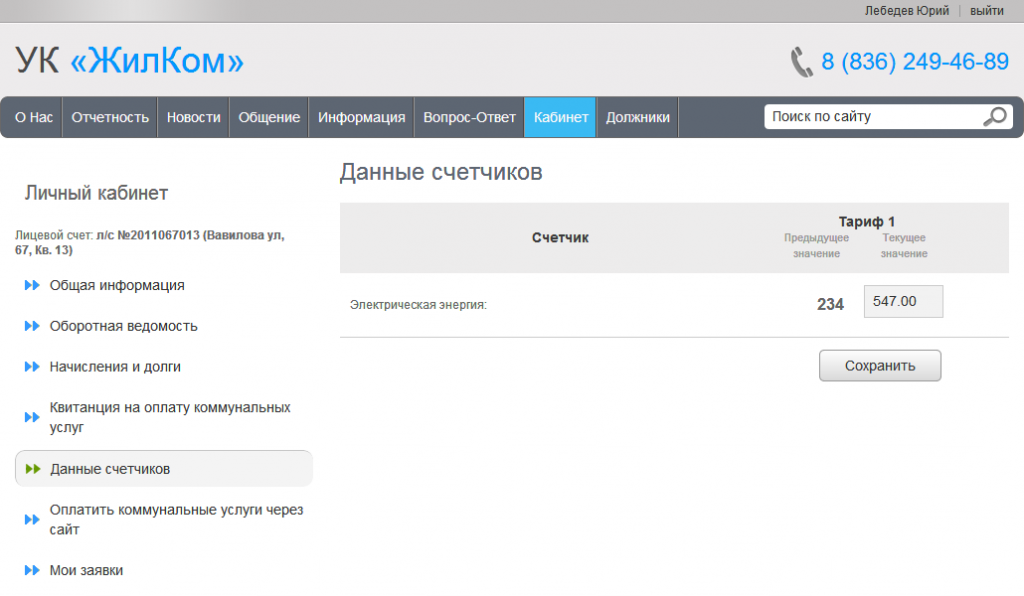Click the Поиск по сайту field
This screenshot has width=1024, height=596.
pyautogui.click(x=870, y=117)
